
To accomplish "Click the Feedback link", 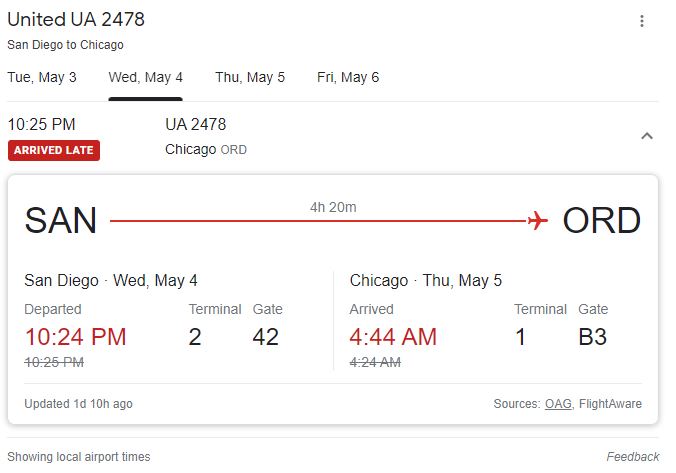I will 632,457.
